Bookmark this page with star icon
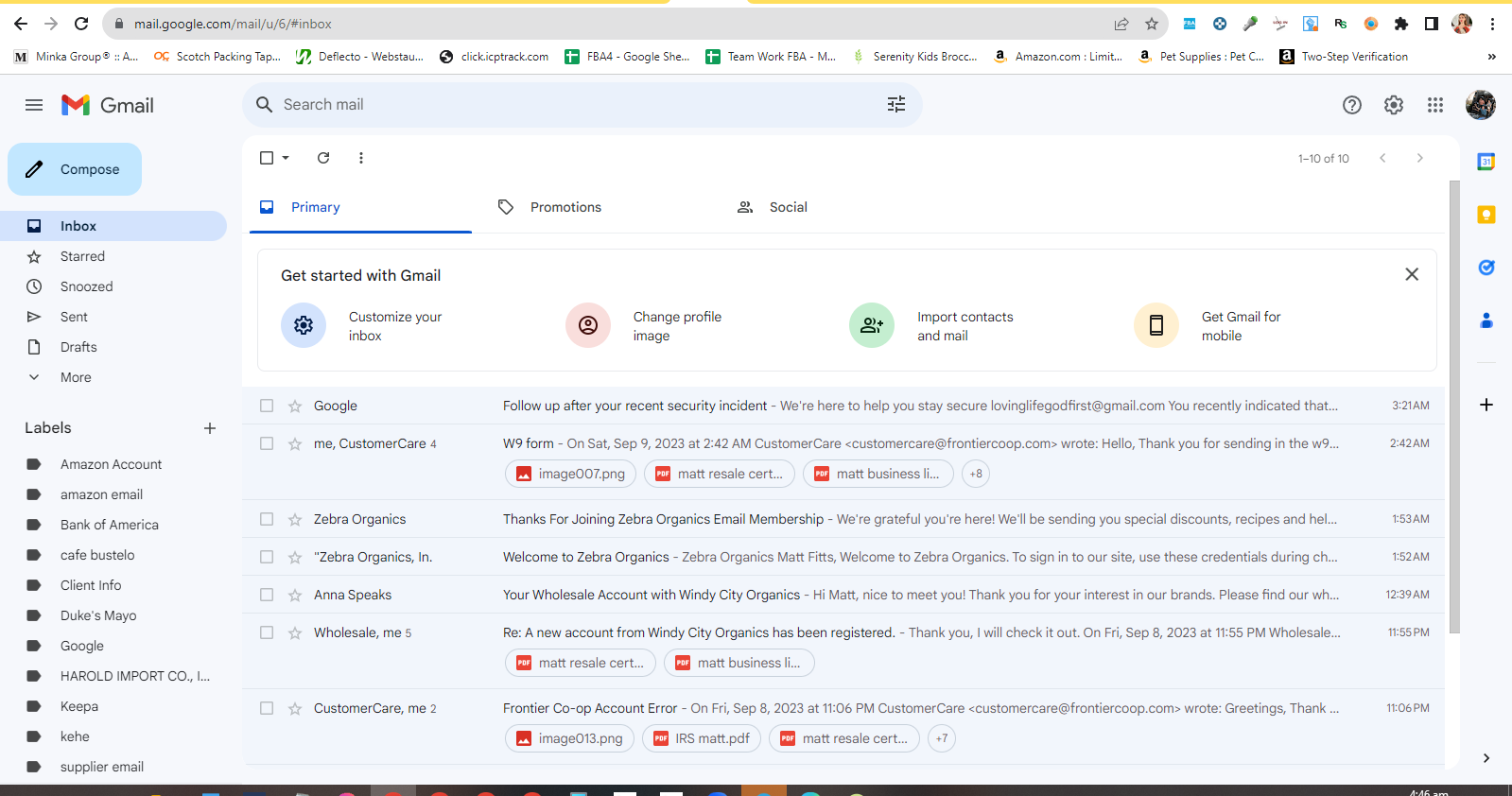The image size is (1512, 796). [1152, 24]
